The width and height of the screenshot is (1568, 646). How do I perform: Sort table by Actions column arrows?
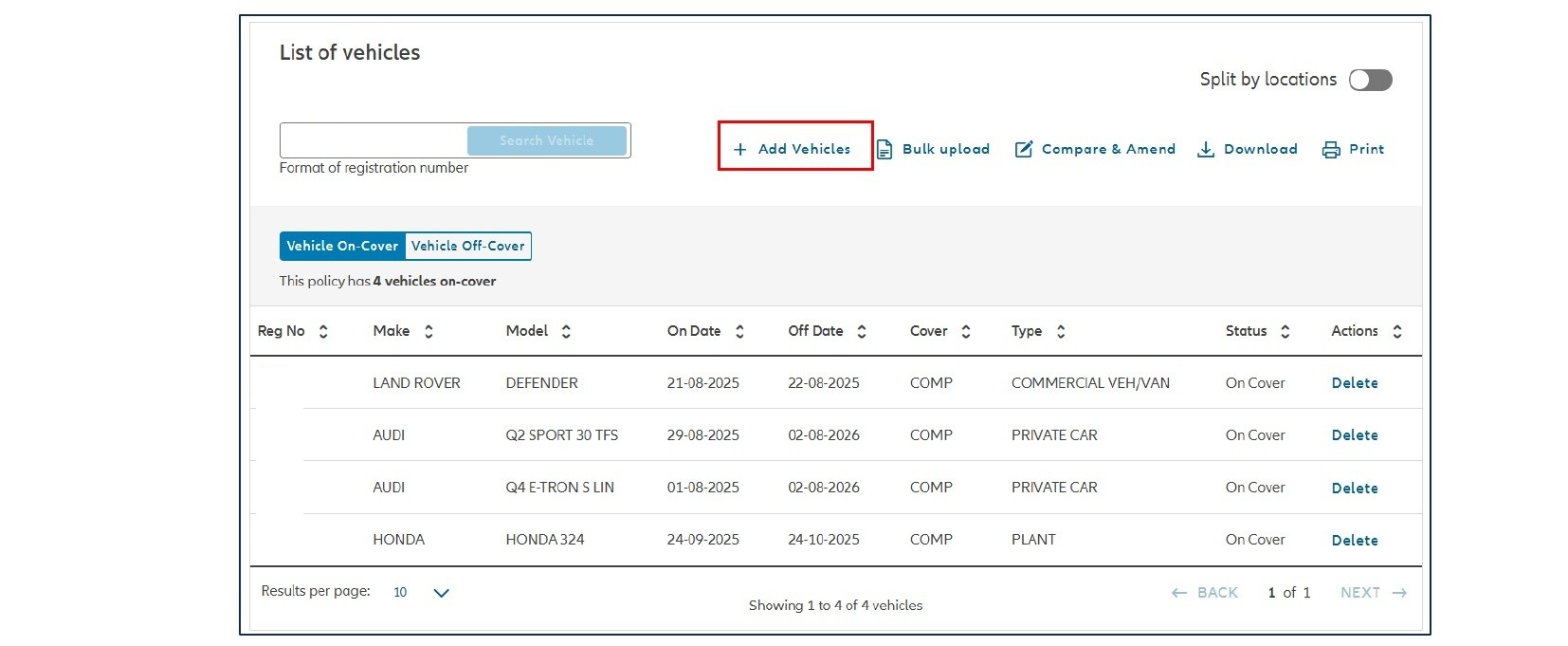click(1397, 331)
